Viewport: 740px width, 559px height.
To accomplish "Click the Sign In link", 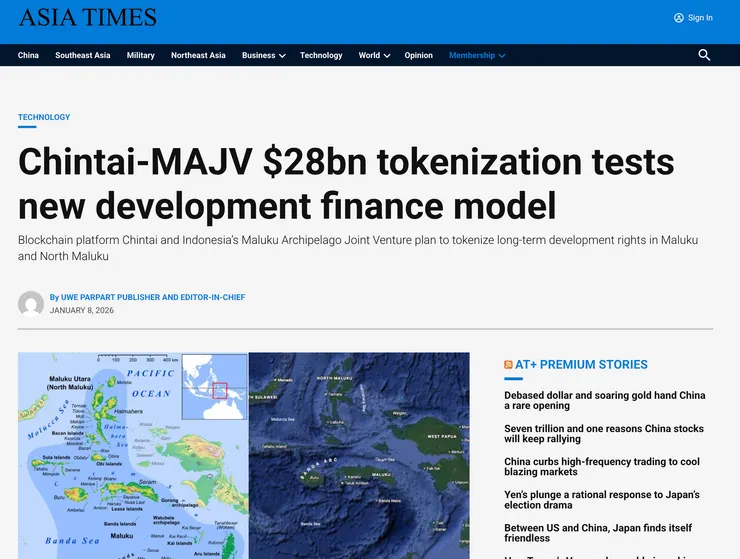I will click(700, 18).
